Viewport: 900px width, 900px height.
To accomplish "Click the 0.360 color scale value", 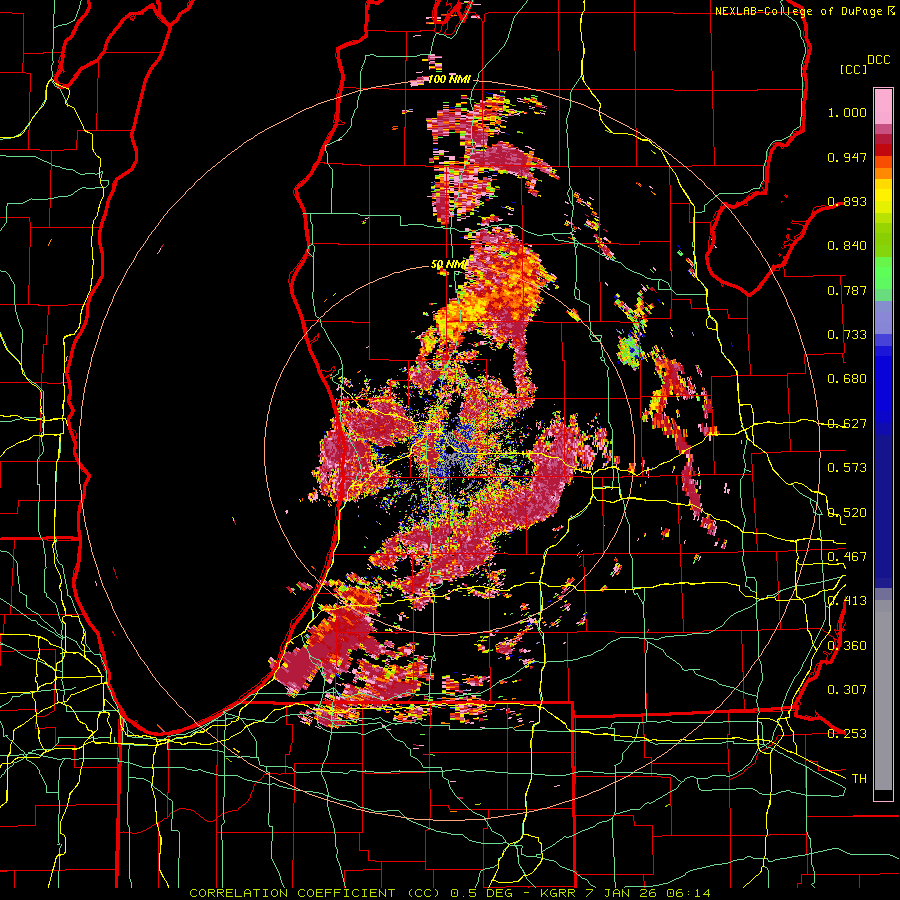I will click(x=847, y=646).
